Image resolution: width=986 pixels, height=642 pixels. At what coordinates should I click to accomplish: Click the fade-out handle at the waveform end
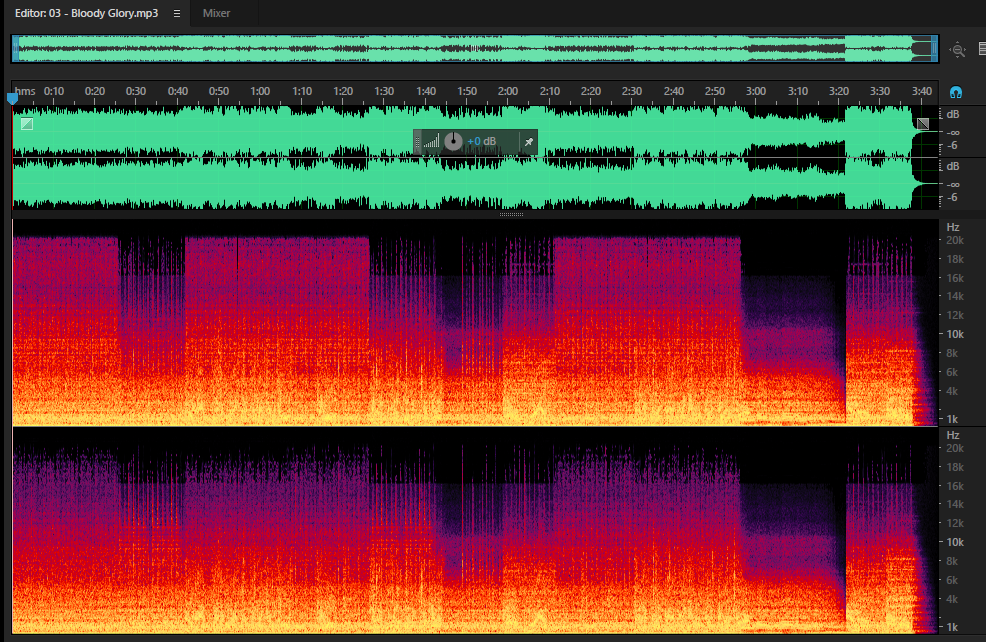(x=922, y=124)
